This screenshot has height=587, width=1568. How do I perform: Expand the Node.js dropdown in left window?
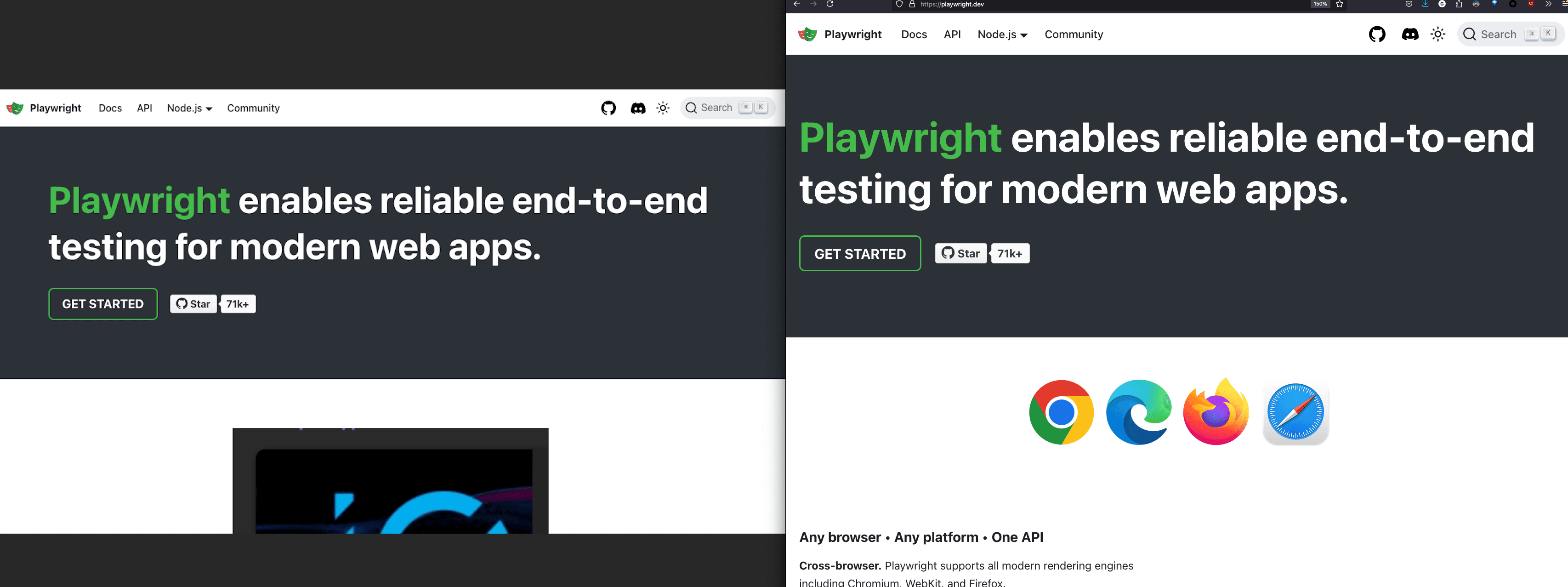pos(189,108)
